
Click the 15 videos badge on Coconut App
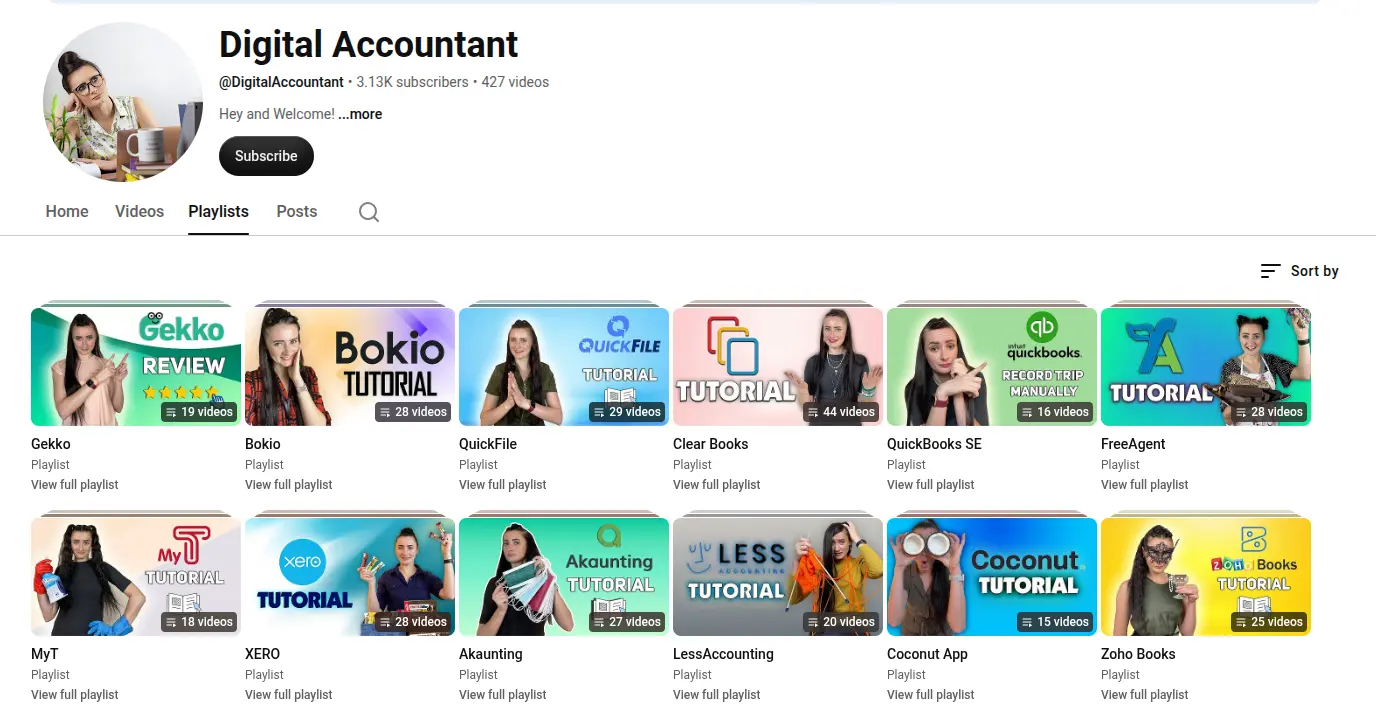pyautogui.click(x=1055, y=622)
